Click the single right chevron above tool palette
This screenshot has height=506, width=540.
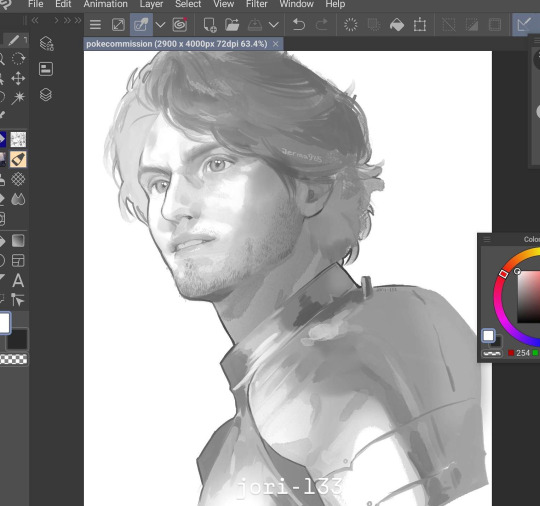[x=56, y=20]
